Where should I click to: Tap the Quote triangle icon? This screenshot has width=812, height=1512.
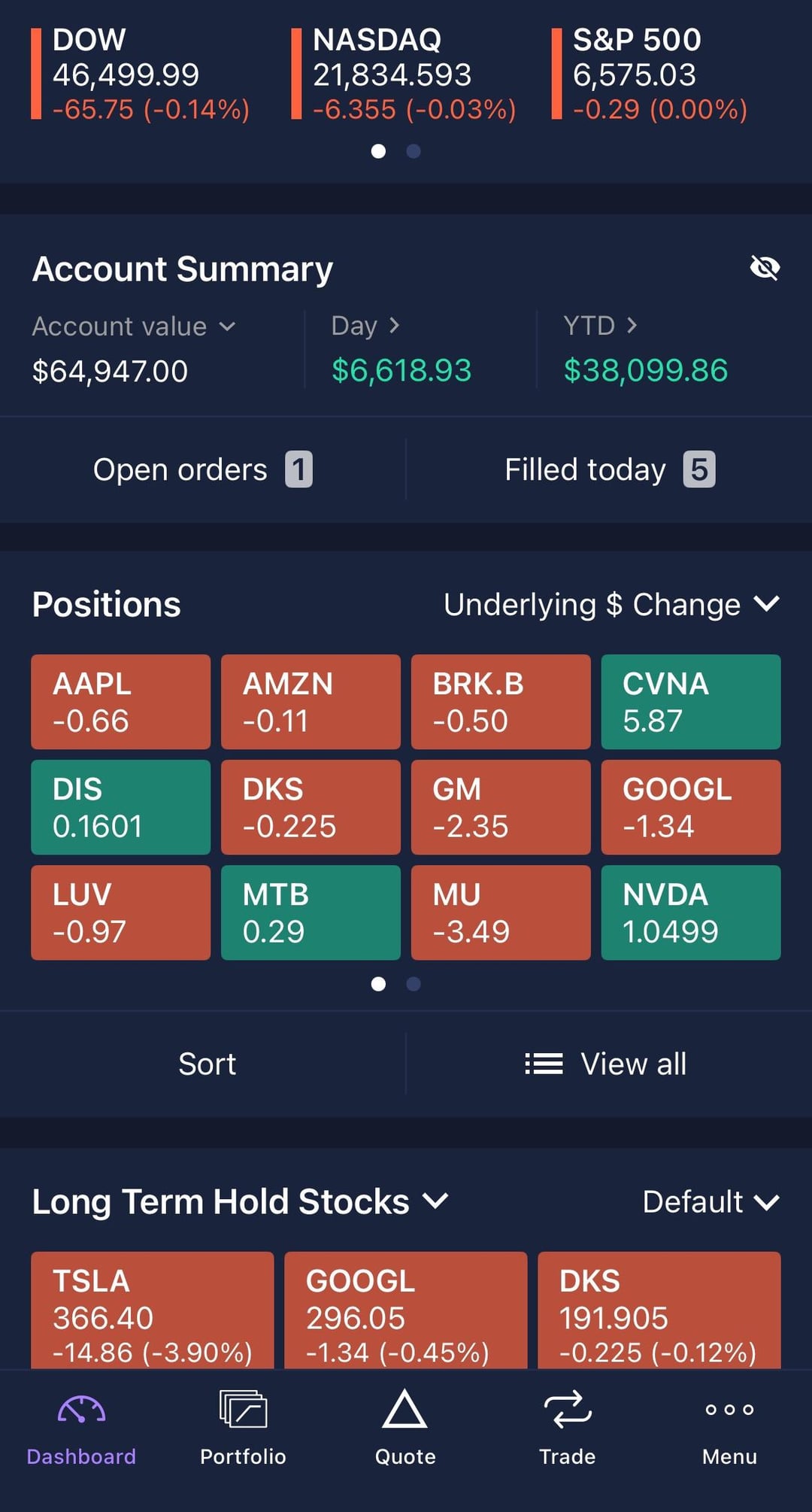[x=404, y=1410]
